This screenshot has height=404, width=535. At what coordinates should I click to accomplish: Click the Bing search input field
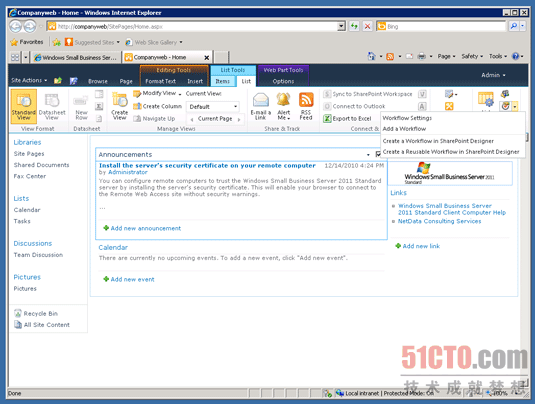[x=445, y=26]
